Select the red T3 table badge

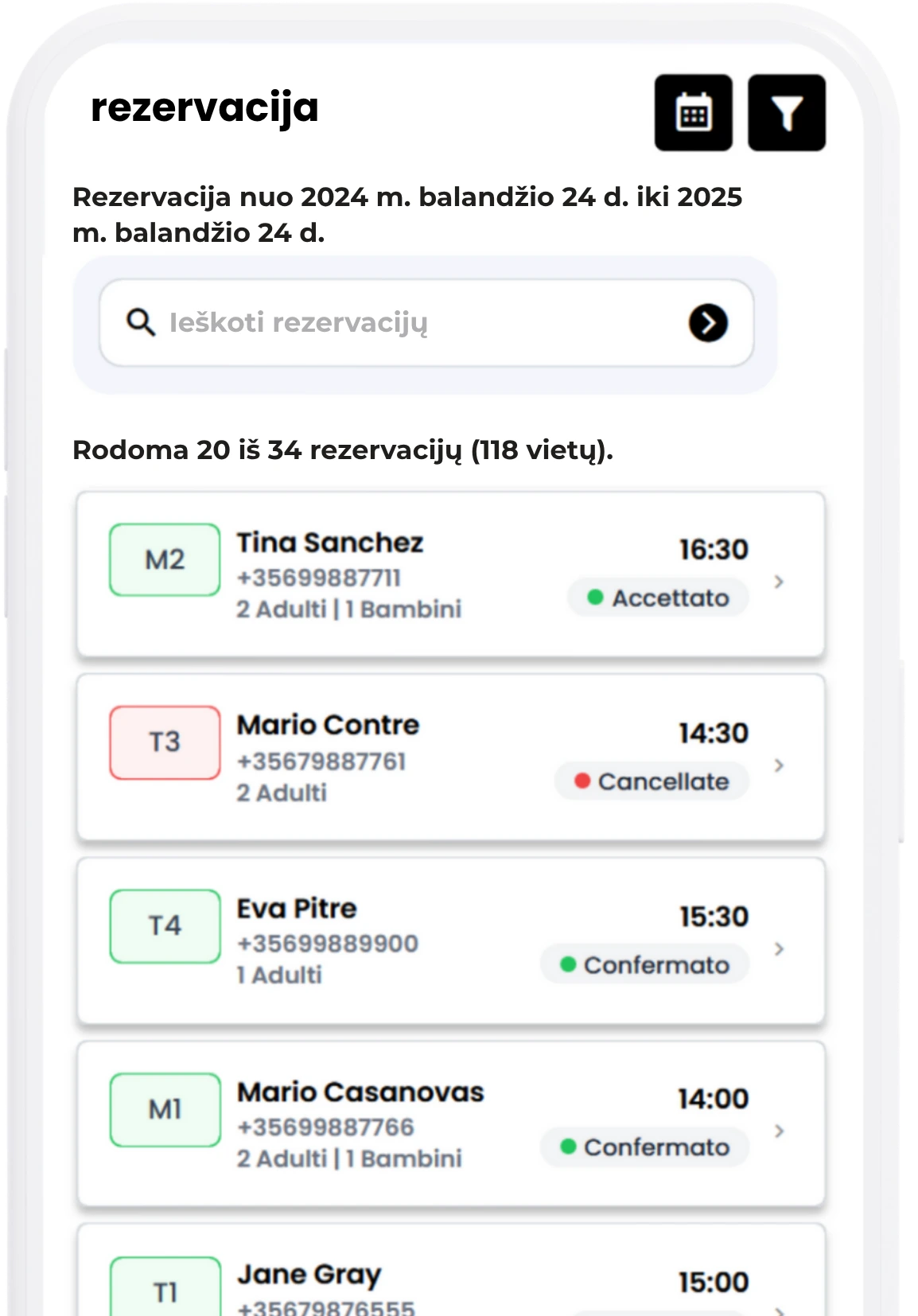click(x=165, y=742)
